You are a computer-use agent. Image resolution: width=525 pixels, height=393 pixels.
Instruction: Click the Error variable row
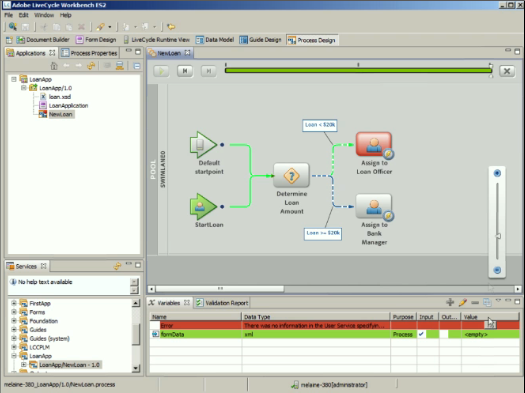(334, 325)
